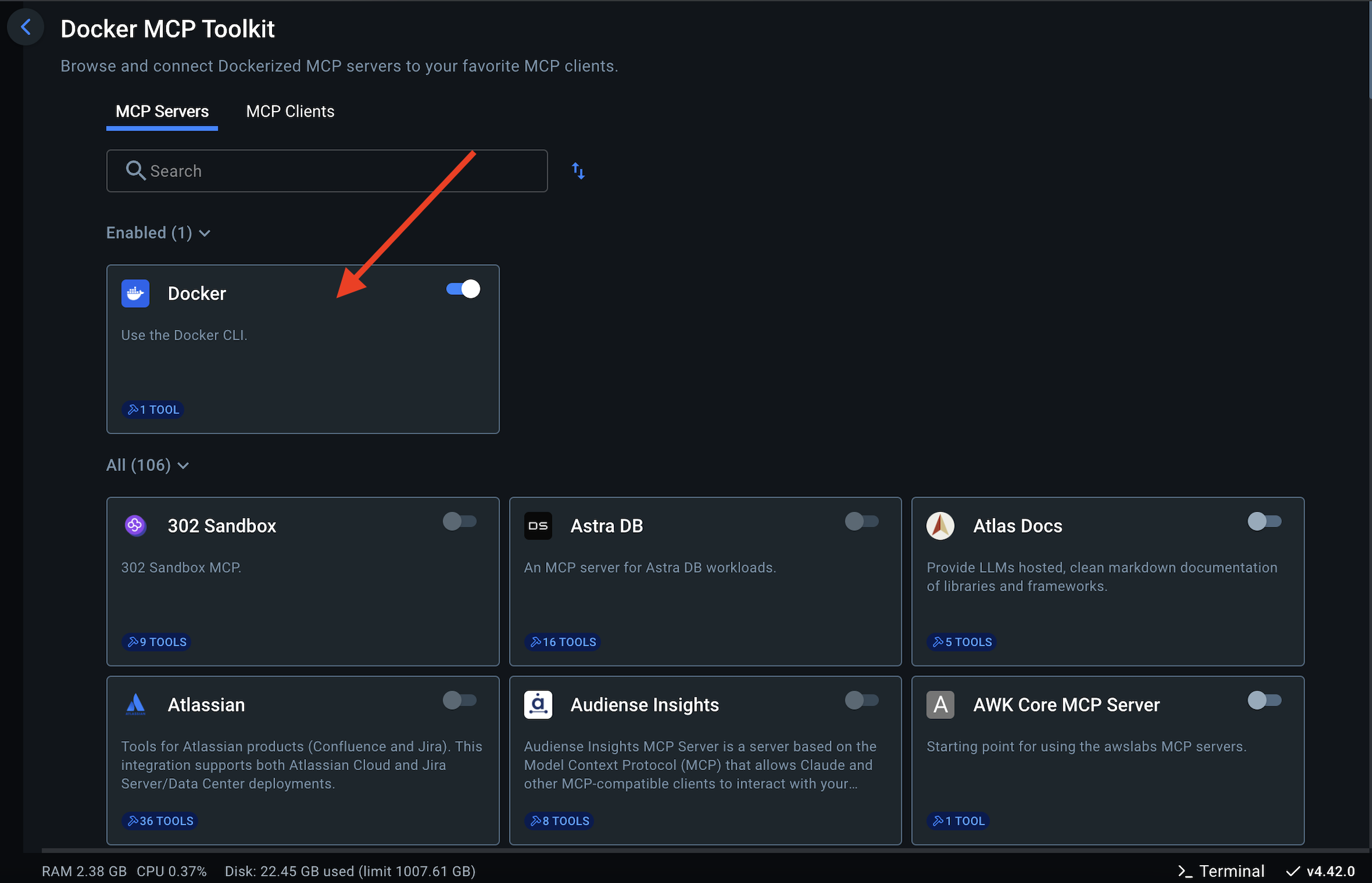Click the magnifier icon in the search box
This screenshot has height=883, width=1372.
[135, 170]
